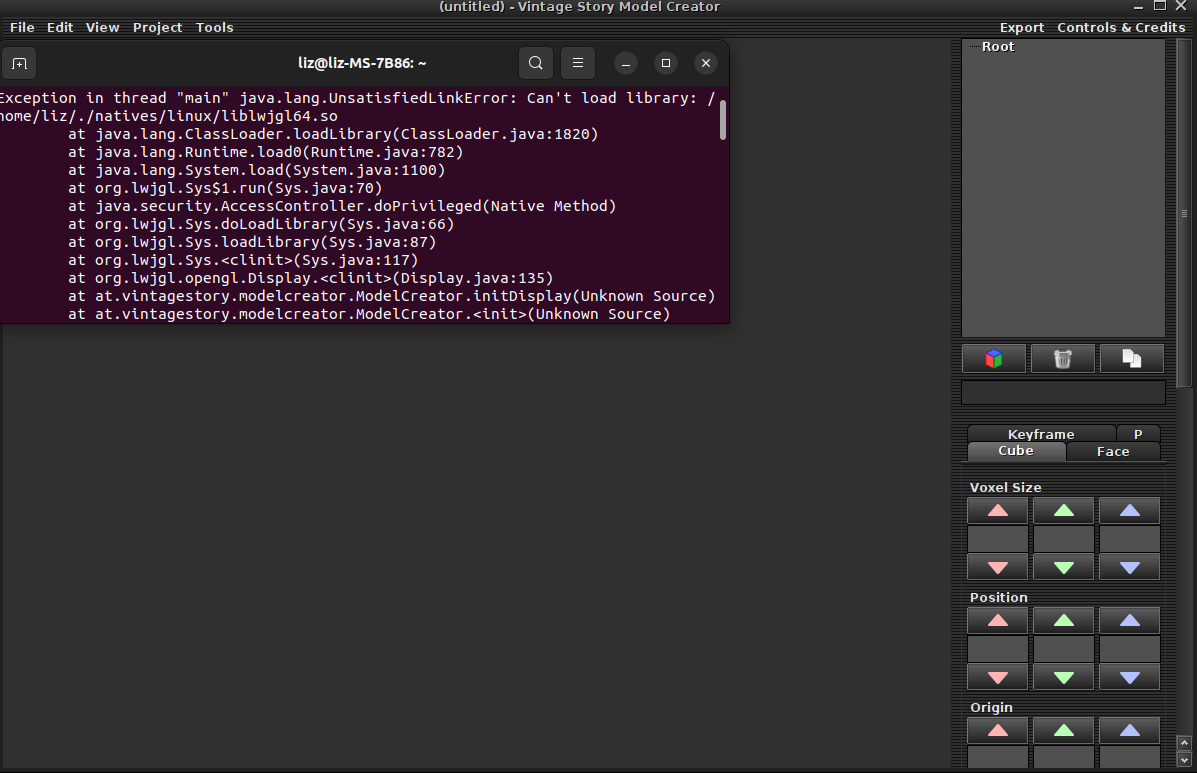Click the element name input field
The image size is (1197, 773).
point(1063,392)
